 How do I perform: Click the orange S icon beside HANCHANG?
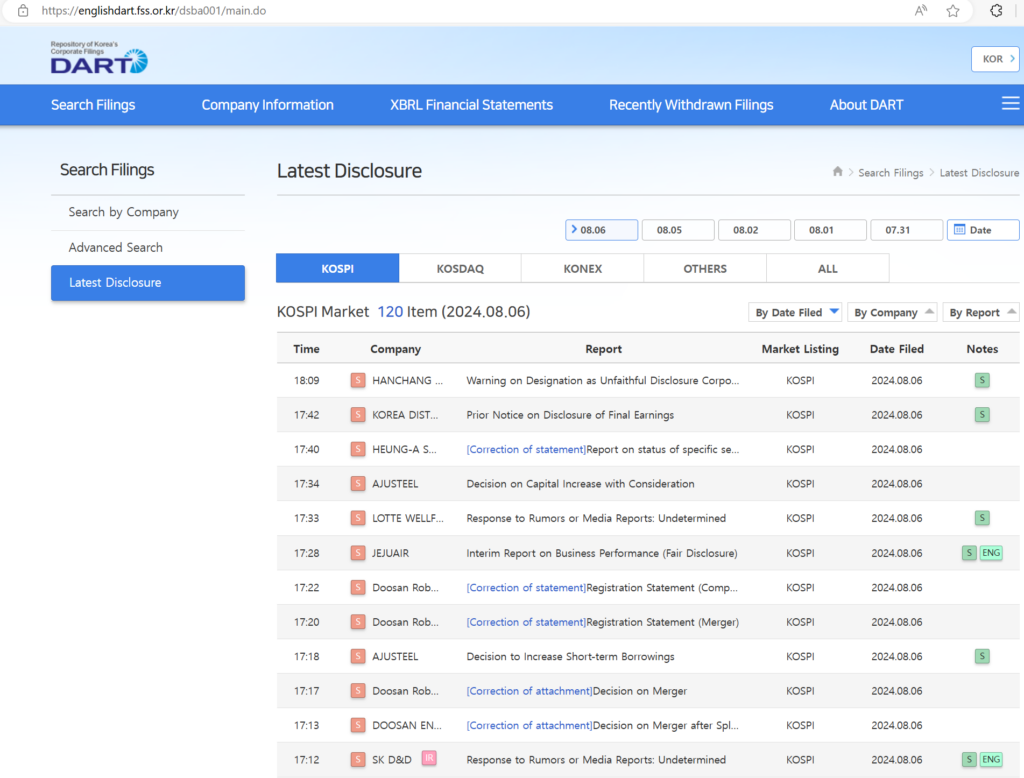point(358,380)
